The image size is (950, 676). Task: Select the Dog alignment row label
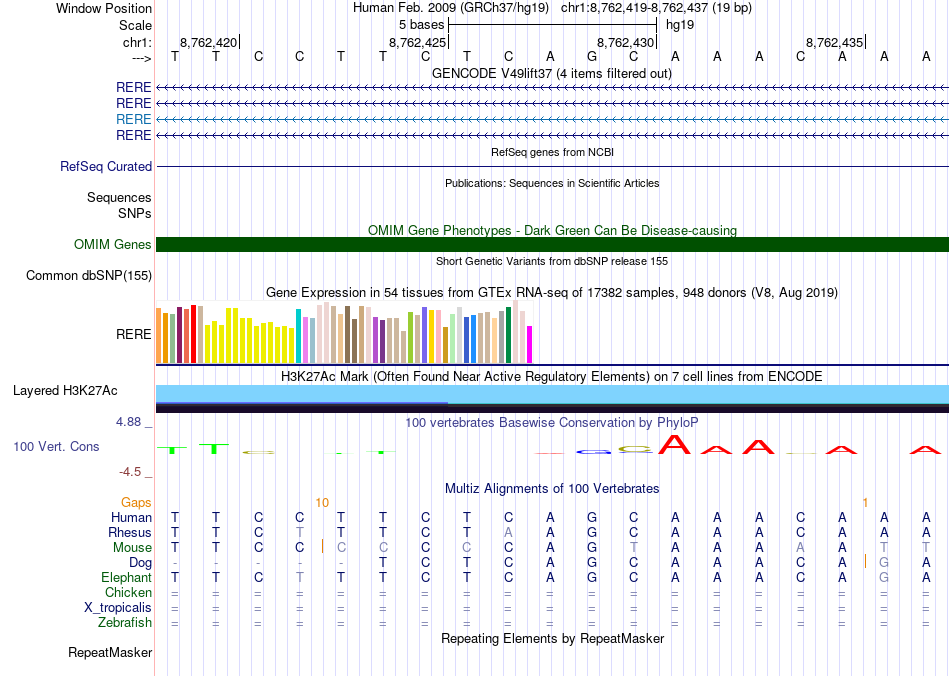(140, 563)
